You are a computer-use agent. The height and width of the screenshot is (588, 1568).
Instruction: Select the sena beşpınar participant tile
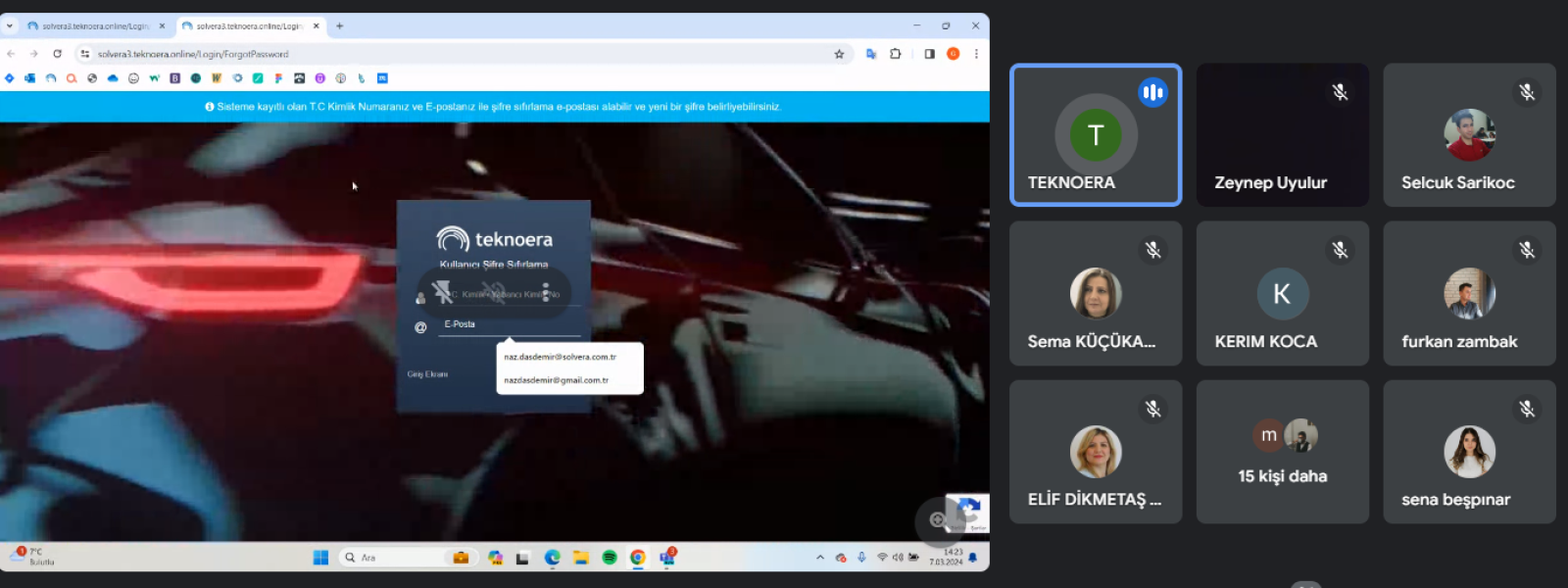click(x=1469, y=452)
